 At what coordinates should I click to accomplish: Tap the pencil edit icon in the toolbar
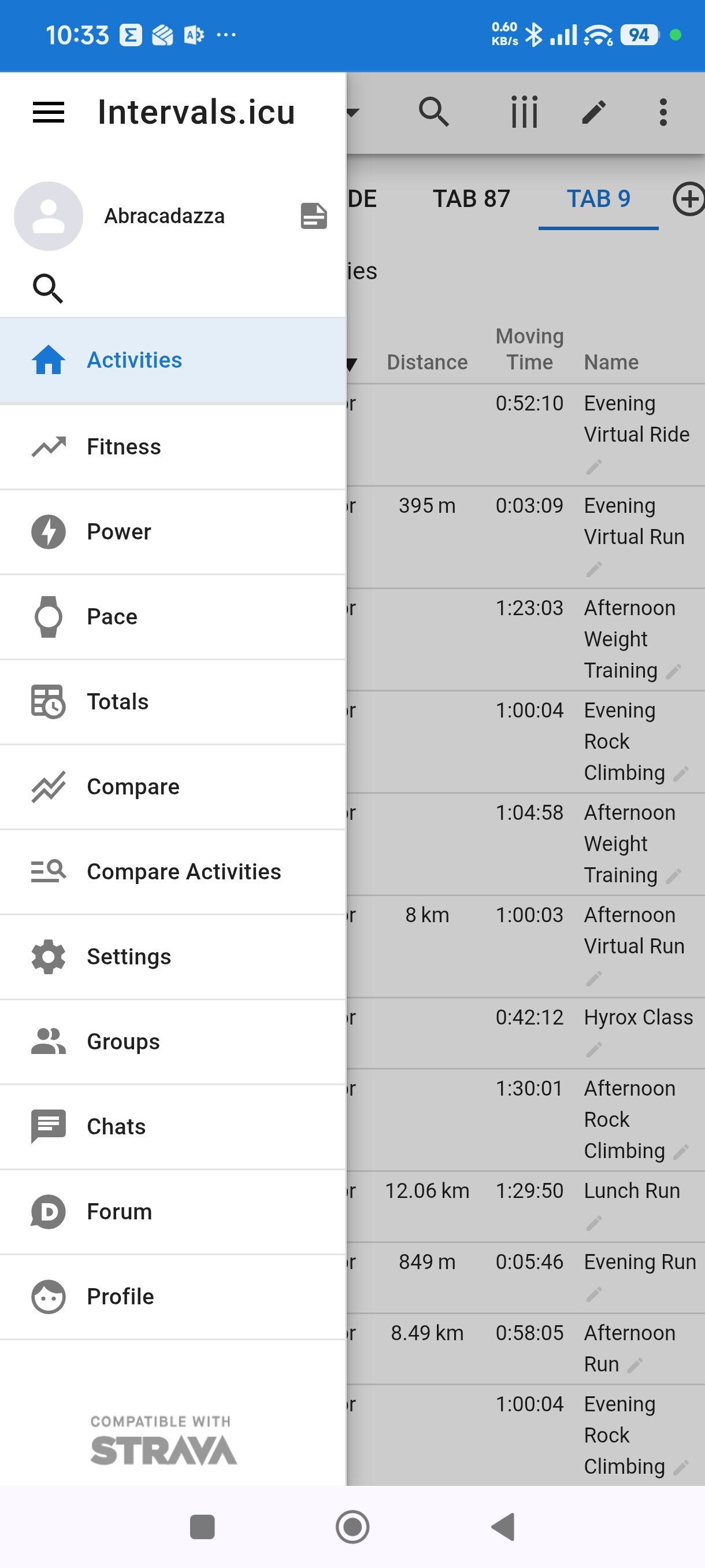pos(593,112)
